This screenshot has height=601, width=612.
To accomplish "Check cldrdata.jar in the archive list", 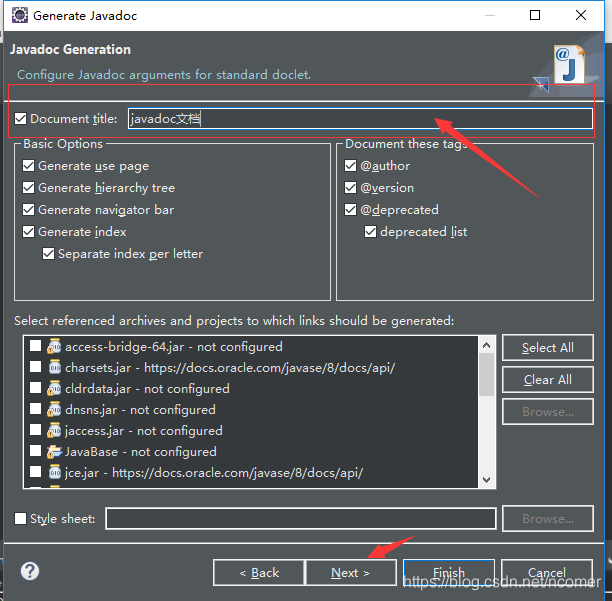I will (36, 388).
